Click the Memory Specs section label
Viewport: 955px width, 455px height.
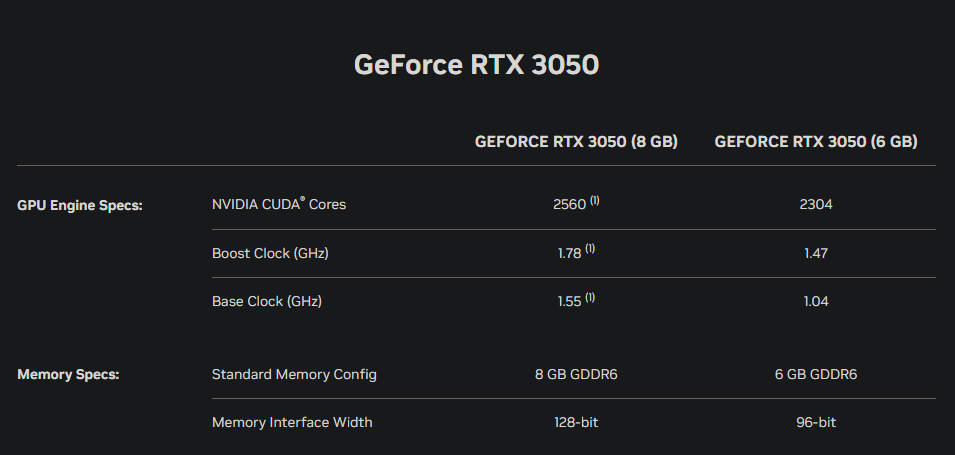[68, 375]
